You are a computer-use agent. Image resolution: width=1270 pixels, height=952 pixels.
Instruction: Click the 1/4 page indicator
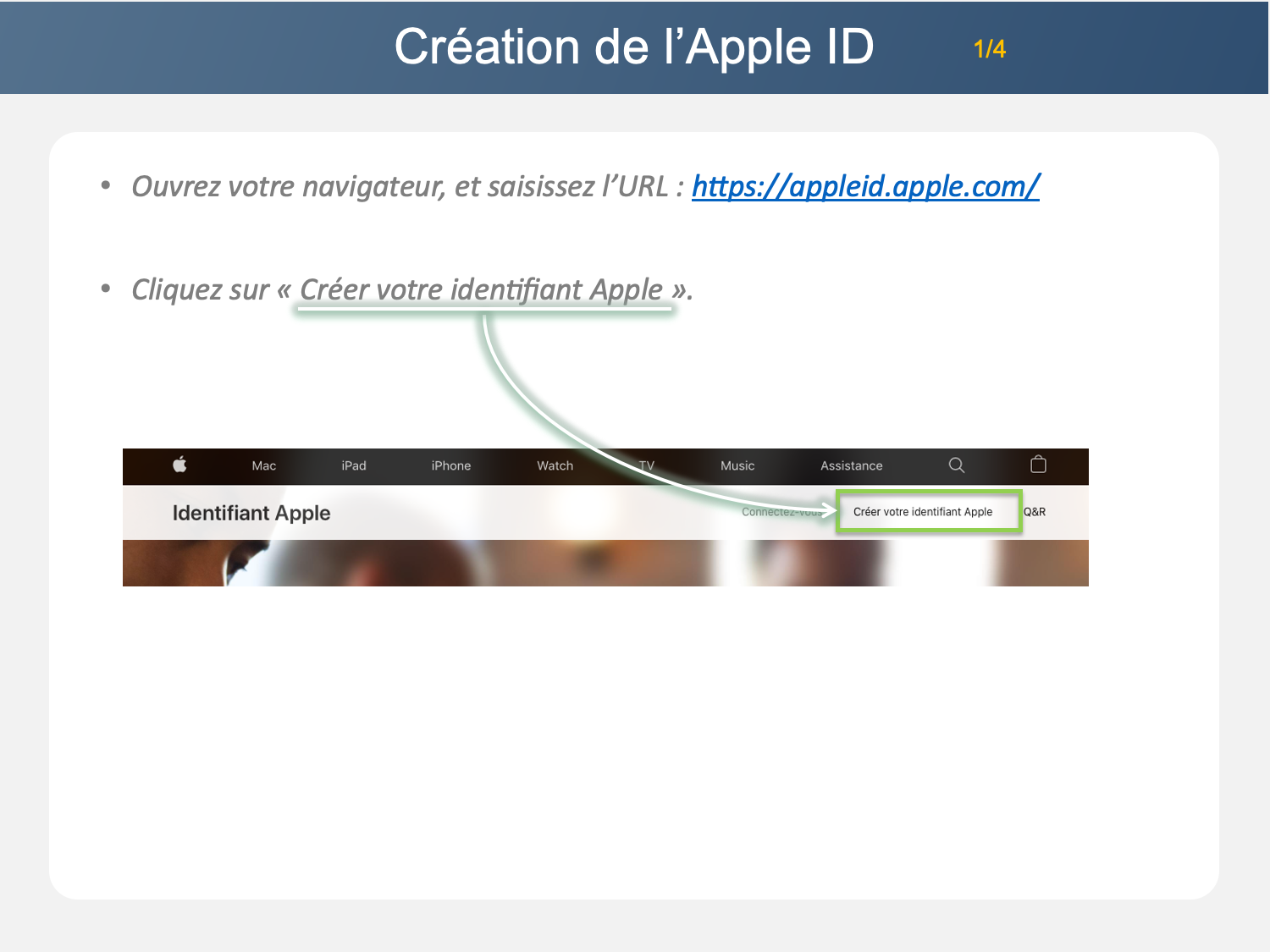(989, 49)
